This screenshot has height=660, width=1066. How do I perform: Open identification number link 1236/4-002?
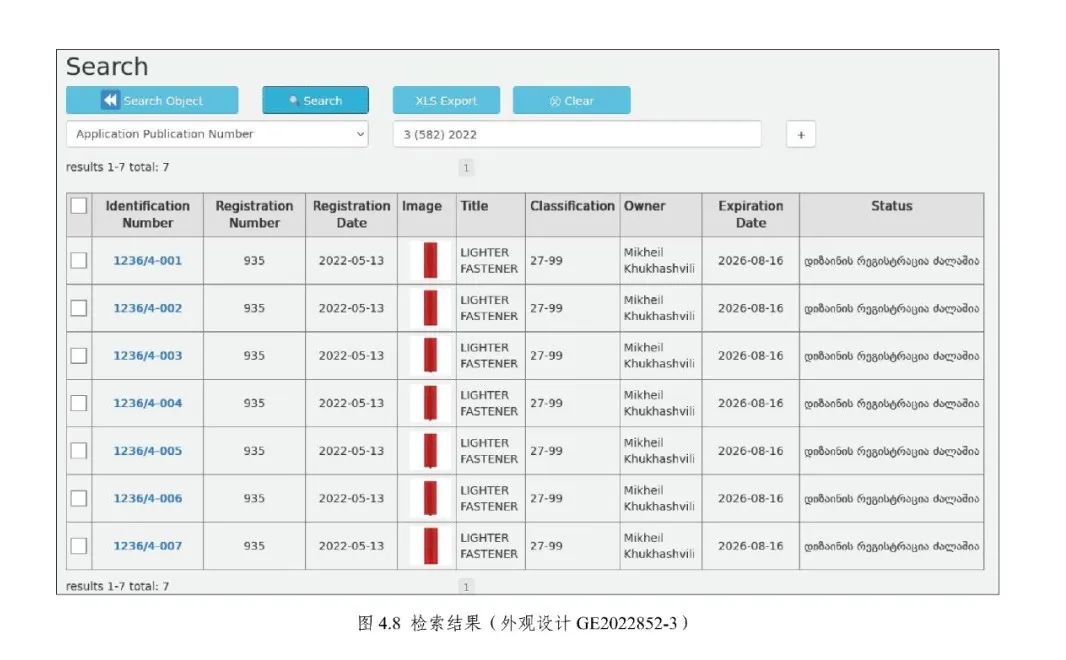click(x=147, y=308)
